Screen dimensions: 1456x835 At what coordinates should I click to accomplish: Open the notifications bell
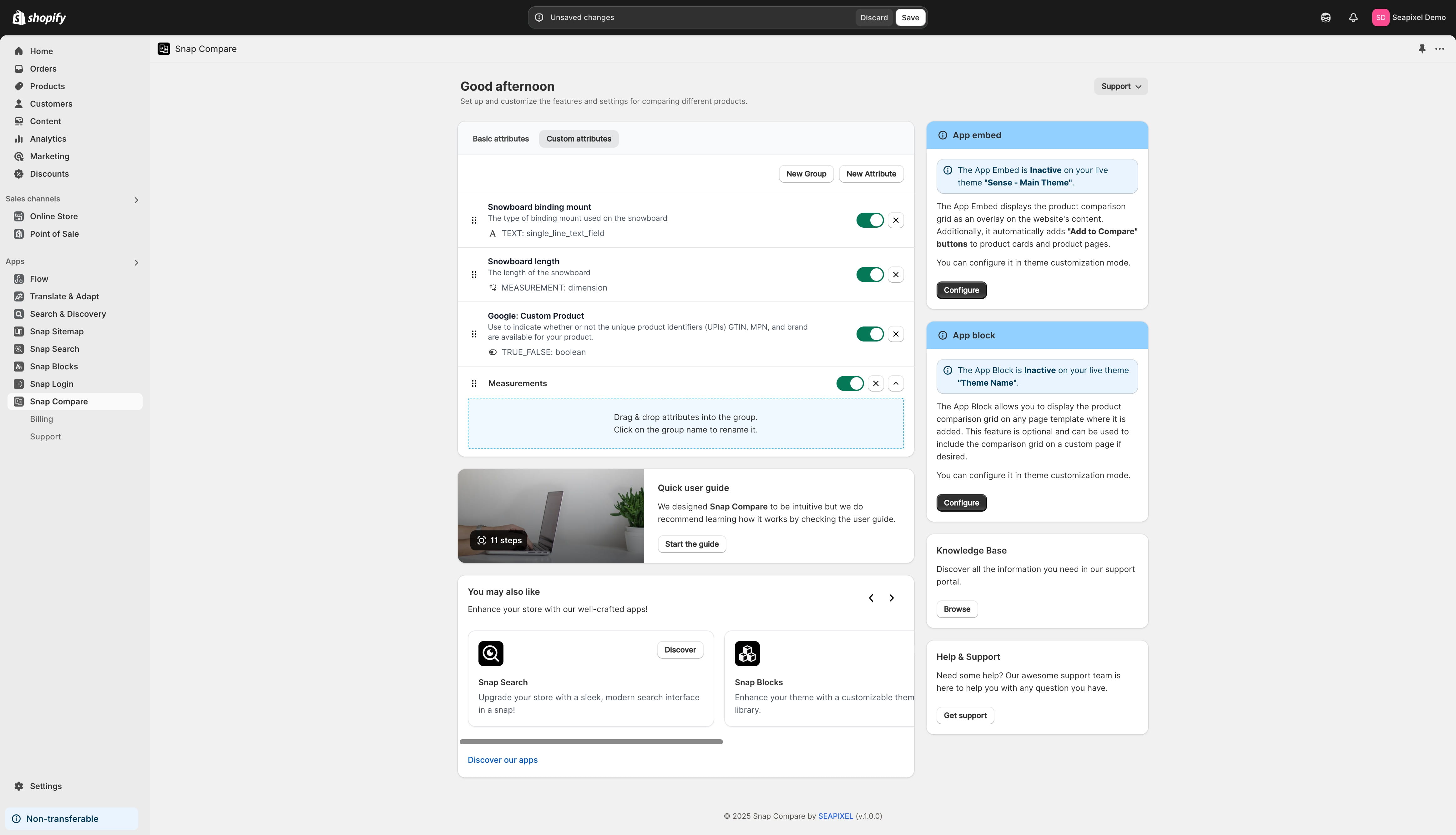pyautogui.click(x=1353, y=17)
